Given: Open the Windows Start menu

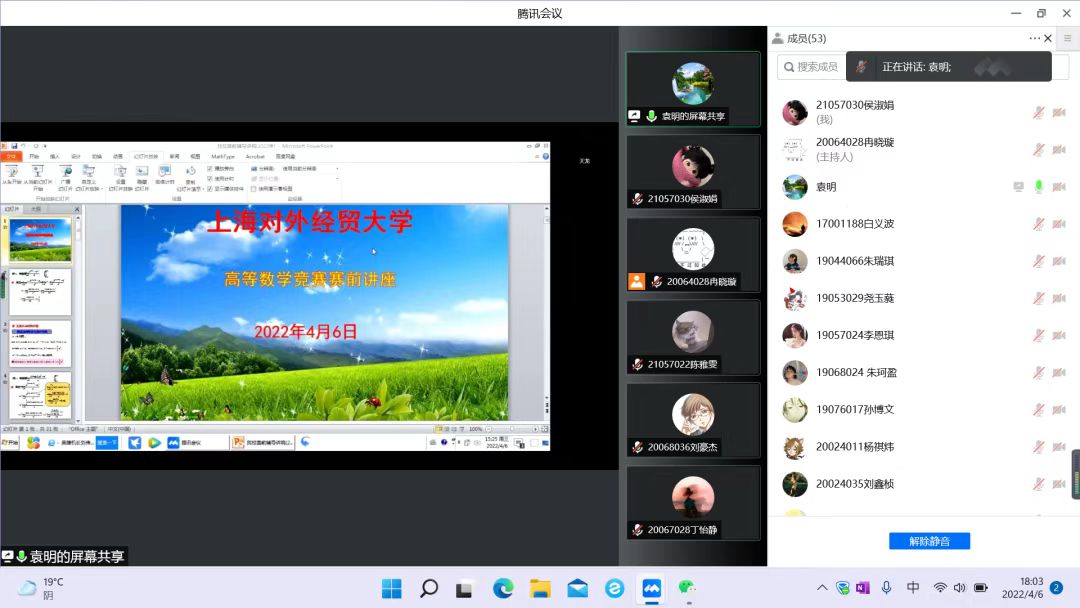Looking at the screenshot, I should (x=391, y=588).
